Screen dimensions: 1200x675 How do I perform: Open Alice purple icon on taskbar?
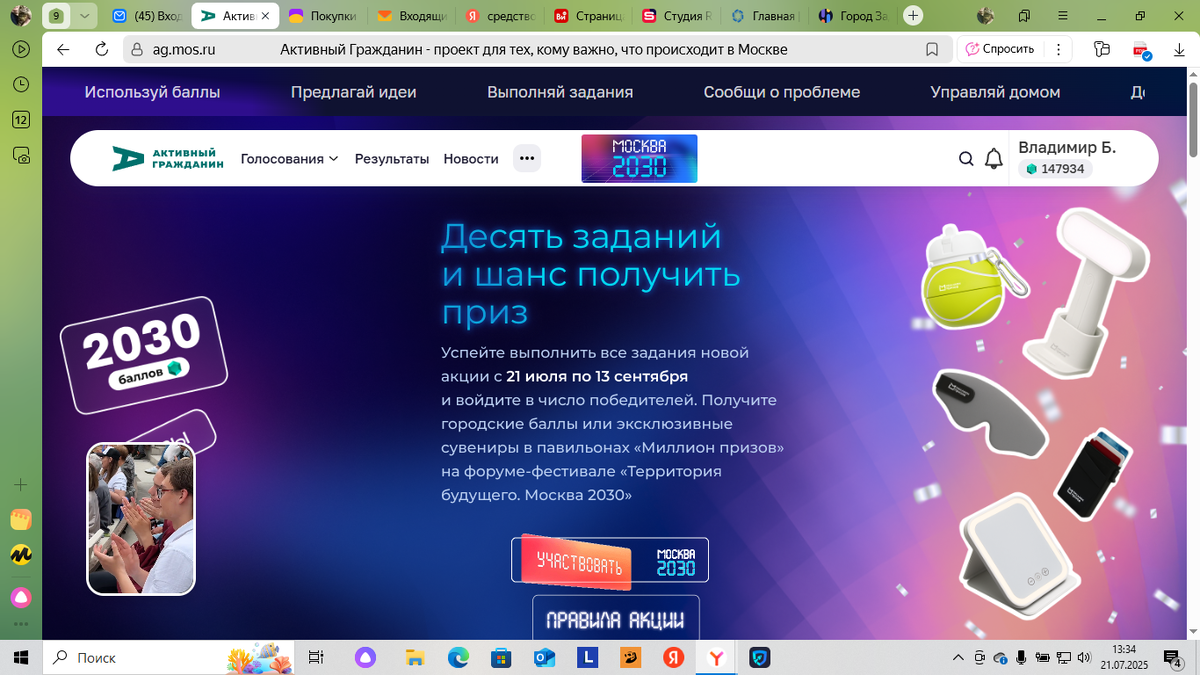click(366, 657)
